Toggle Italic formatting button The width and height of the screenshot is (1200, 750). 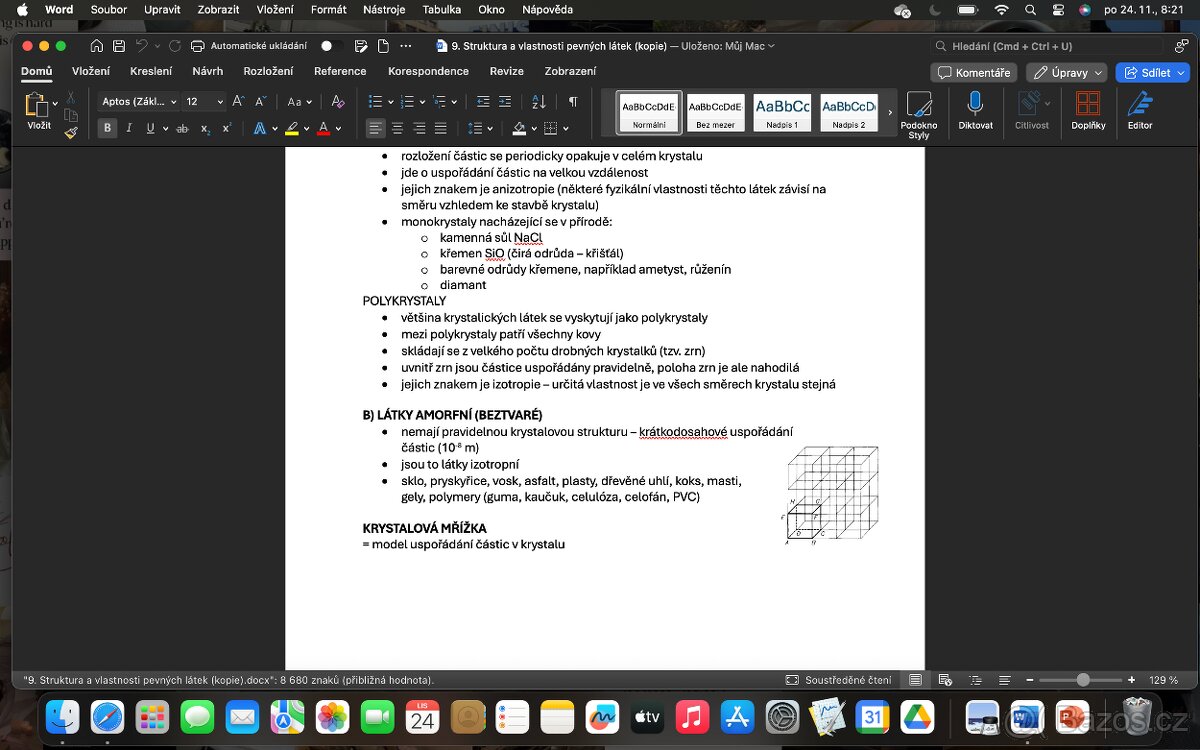(129, 128)
